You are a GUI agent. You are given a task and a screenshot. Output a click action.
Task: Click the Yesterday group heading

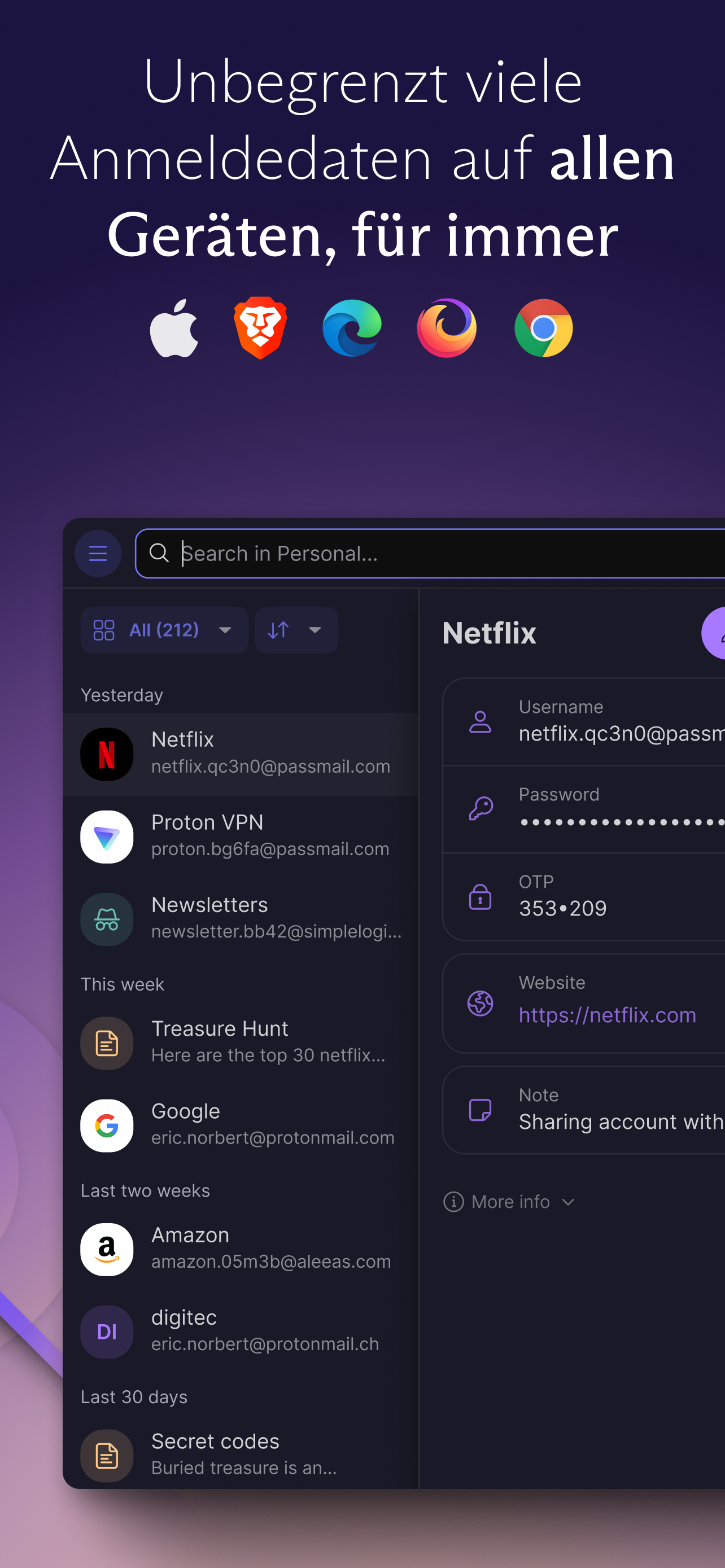(122, 695)
